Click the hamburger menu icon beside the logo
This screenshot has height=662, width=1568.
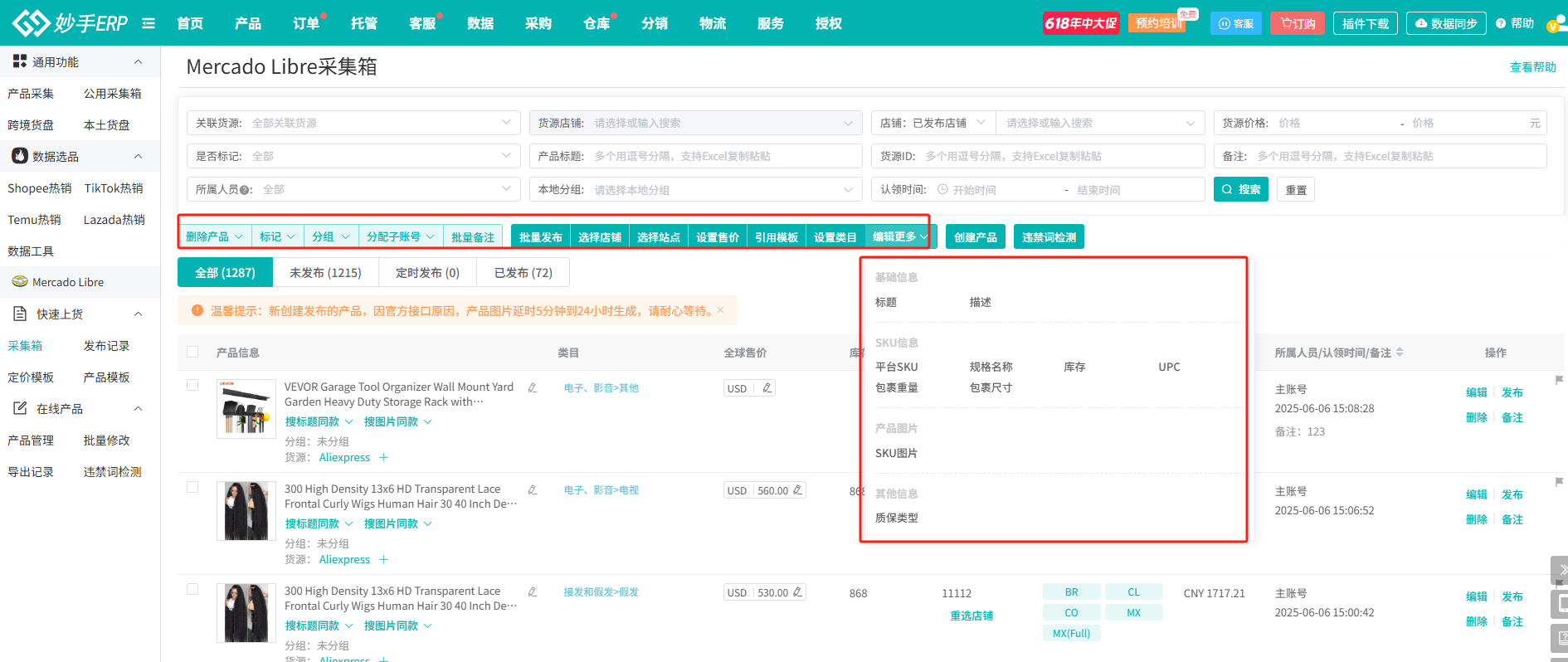point(149,23)
